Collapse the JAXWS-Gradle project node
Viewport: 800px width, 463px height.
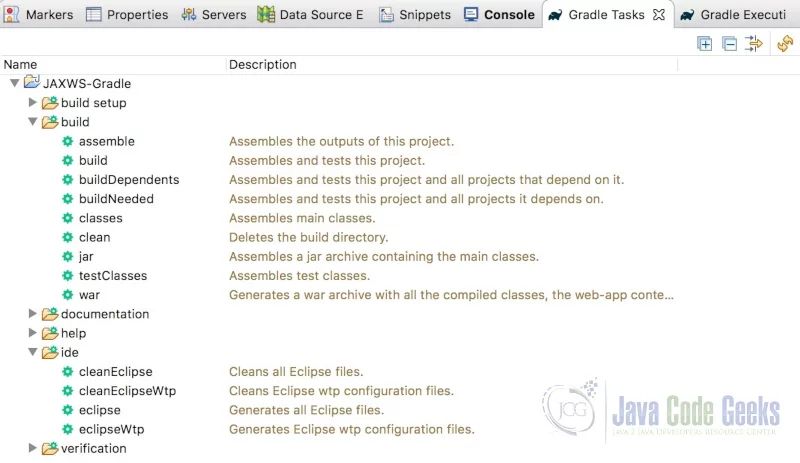point(14,83)
